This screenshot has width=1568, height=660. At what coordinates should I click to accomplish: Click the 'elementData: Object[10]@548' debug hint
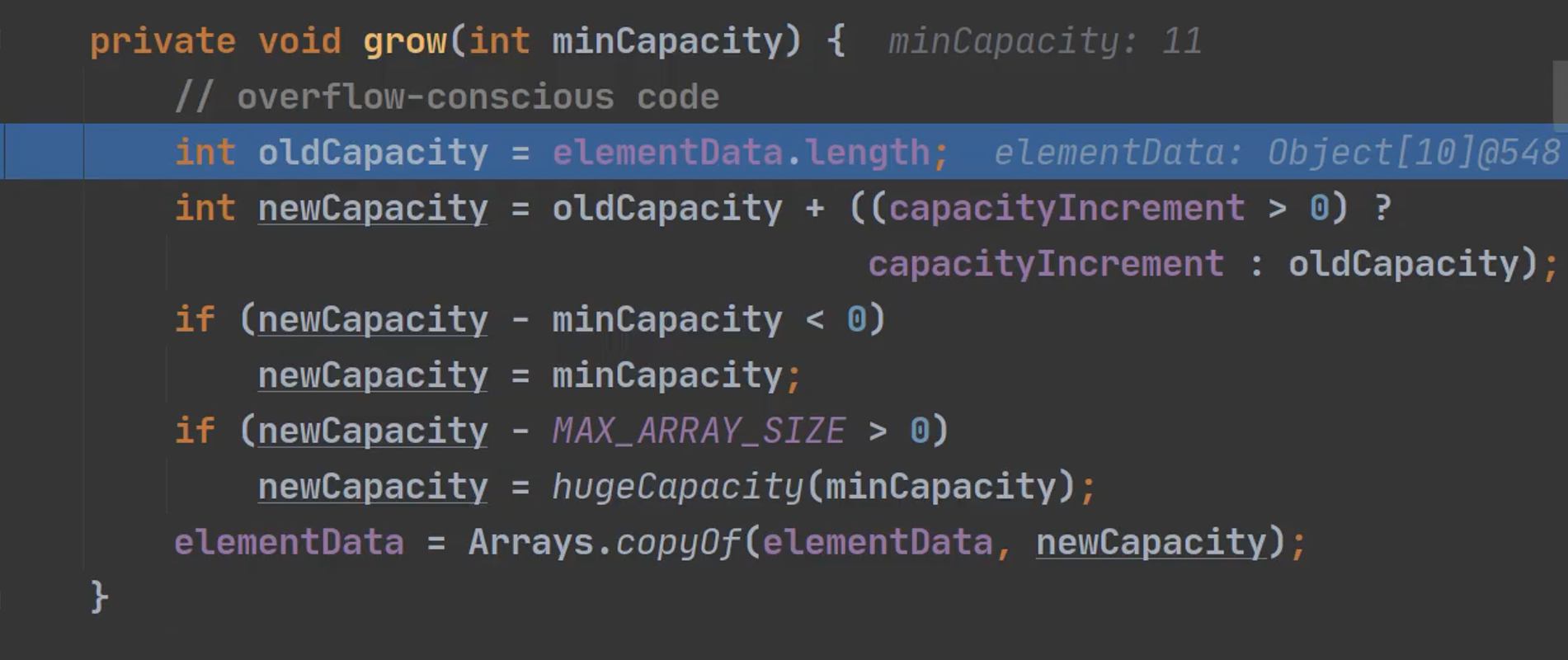point(1277,153)
